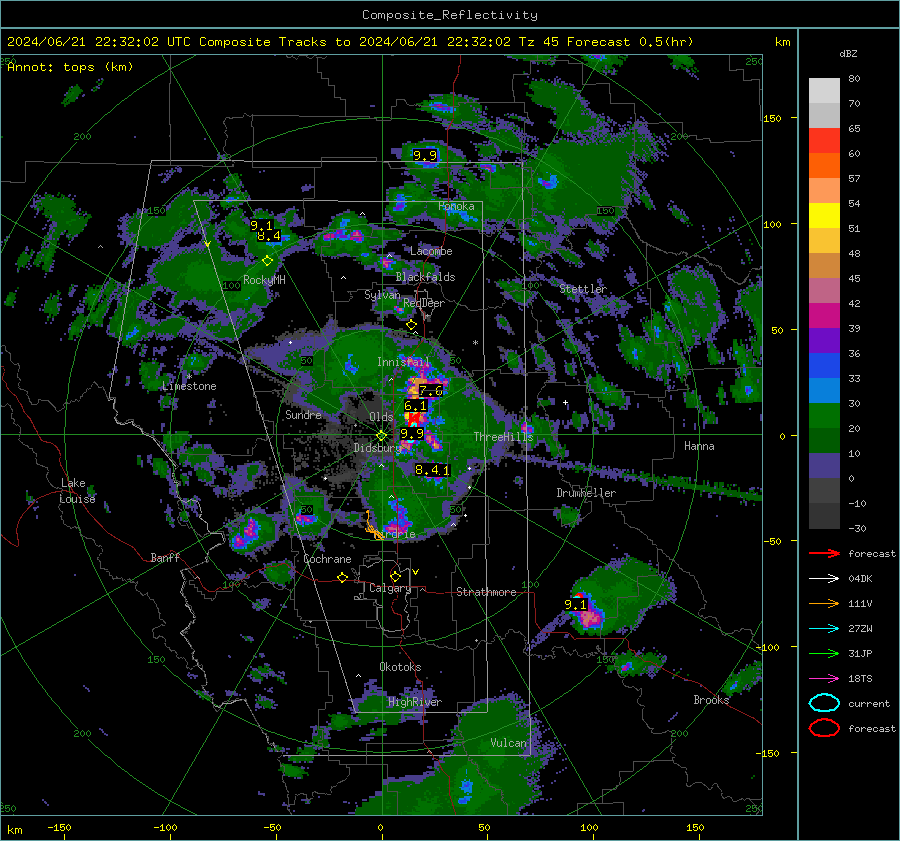Image resolution: width=900 pixels, height=841 pixels.
Task: Click the Sylvan label
Action: click(x=382, y=295)
